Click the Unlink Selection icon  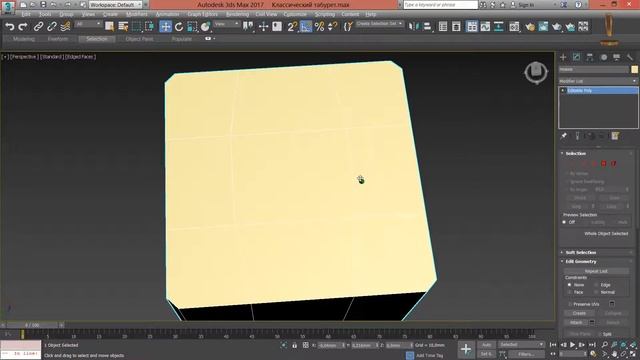coord(52,27)
